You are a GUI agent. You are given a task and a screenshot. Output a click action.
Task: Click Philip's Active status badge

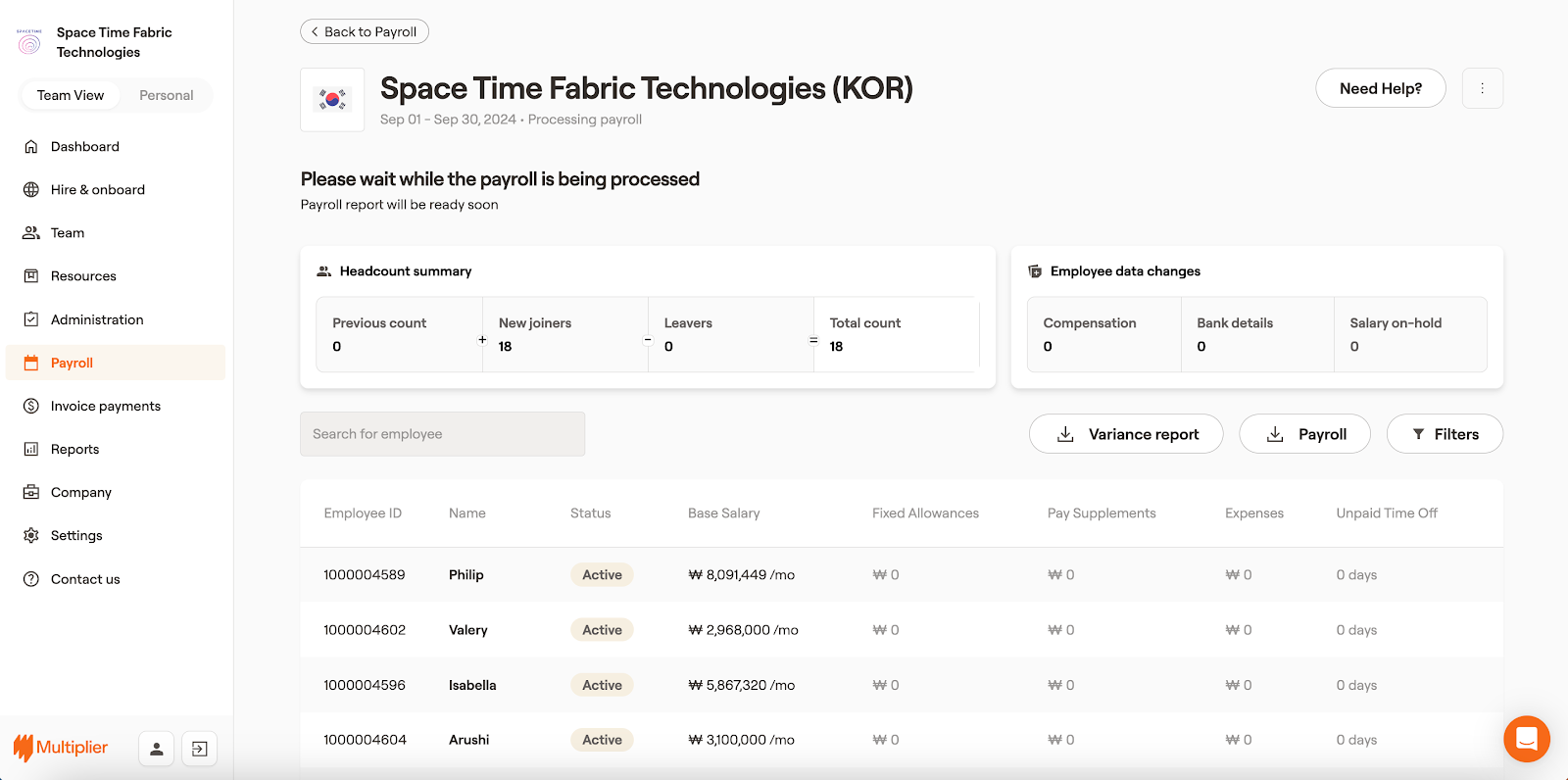(x=602, y=575)
